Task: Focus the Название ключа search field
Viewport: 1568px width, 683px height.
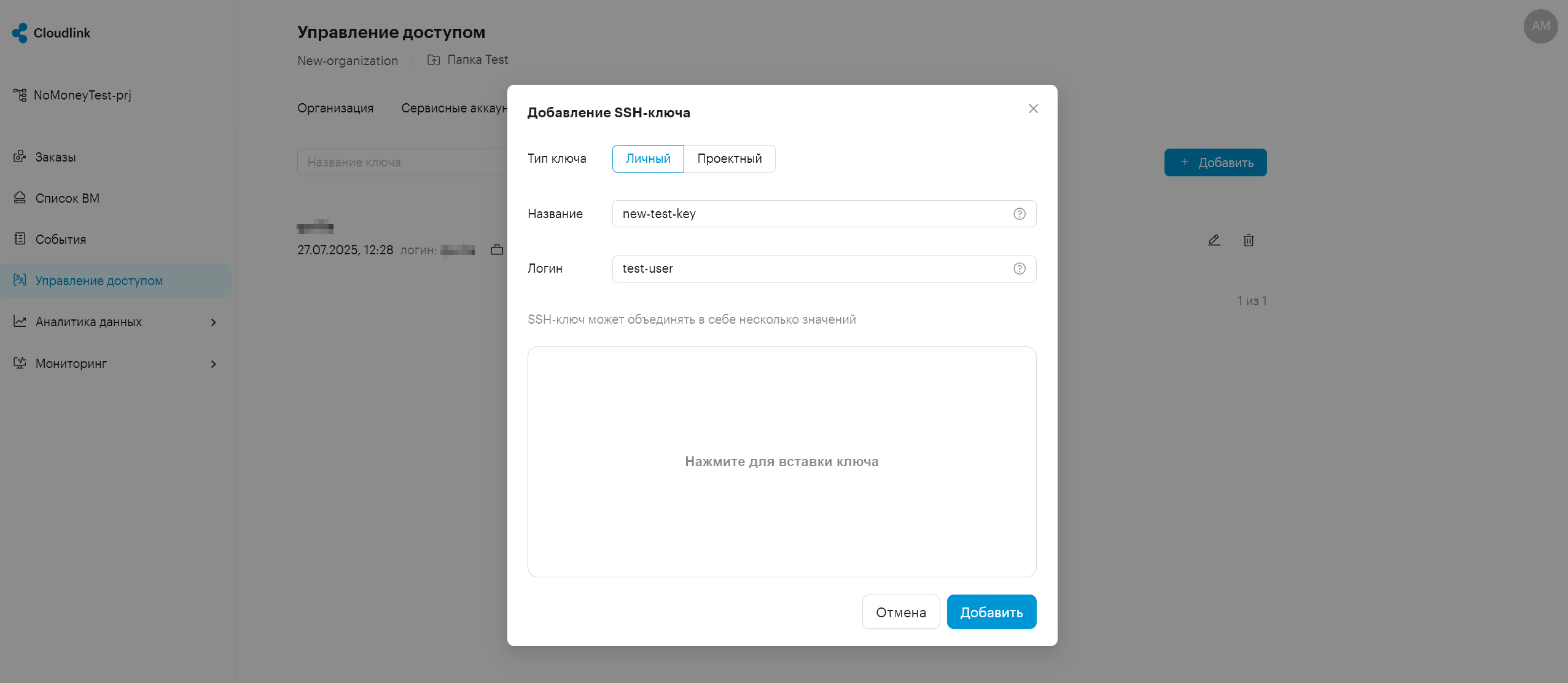Action: [x=402, y=162]
